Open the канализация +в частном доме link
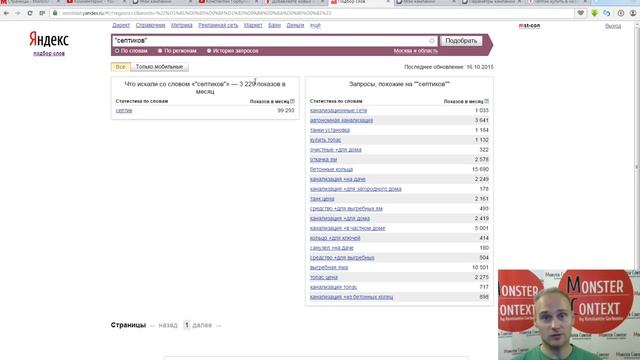 (347, 228)
